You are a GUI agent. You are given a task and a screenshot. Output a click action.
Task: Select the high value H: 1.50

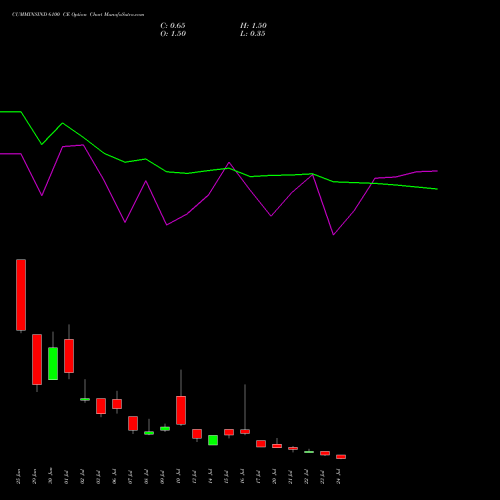[253, 26]
